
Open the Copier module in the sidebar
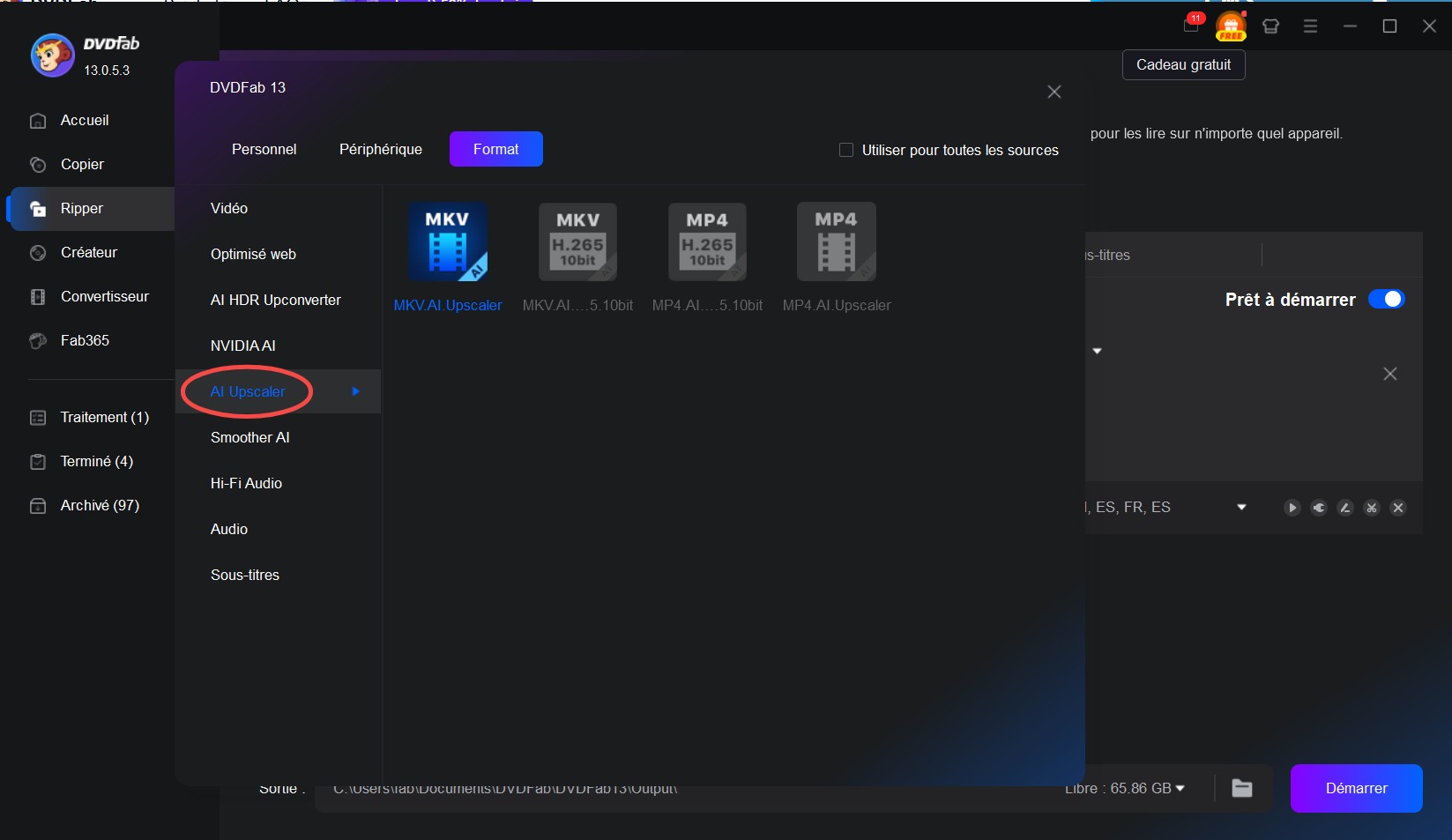coord(82,164)
